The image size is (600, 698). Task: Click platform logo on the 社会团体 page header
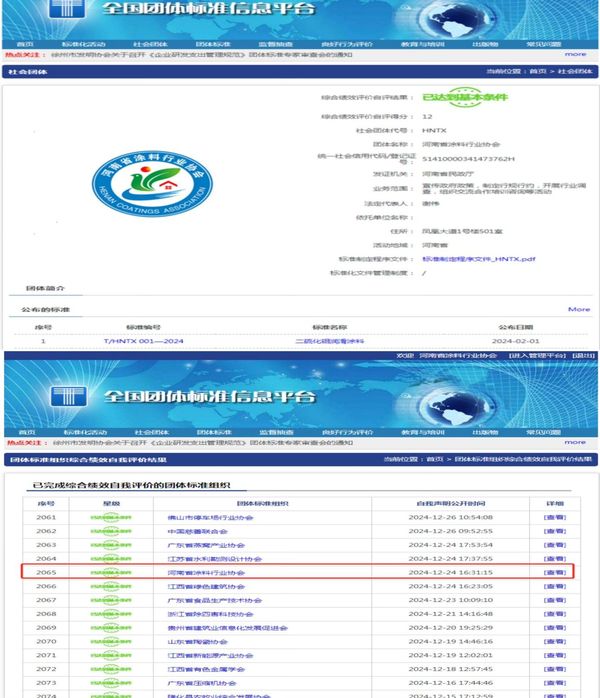tap(67, 8)
